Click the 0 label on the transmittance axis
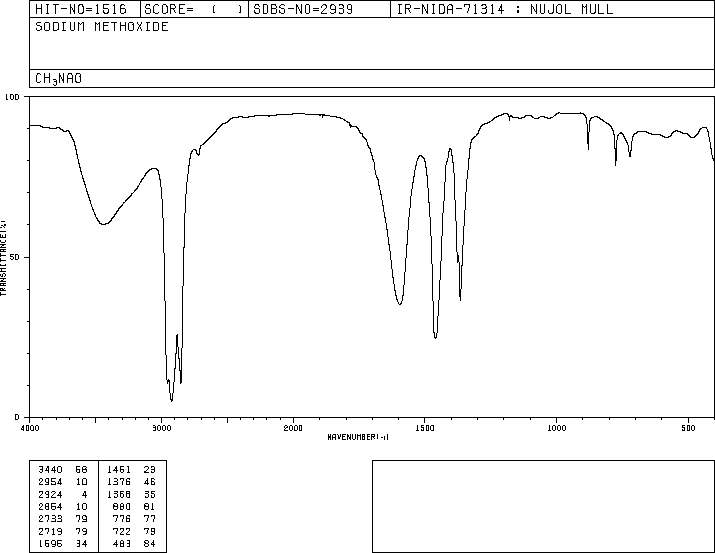715x553 pixels. click(x=17, y=417)
